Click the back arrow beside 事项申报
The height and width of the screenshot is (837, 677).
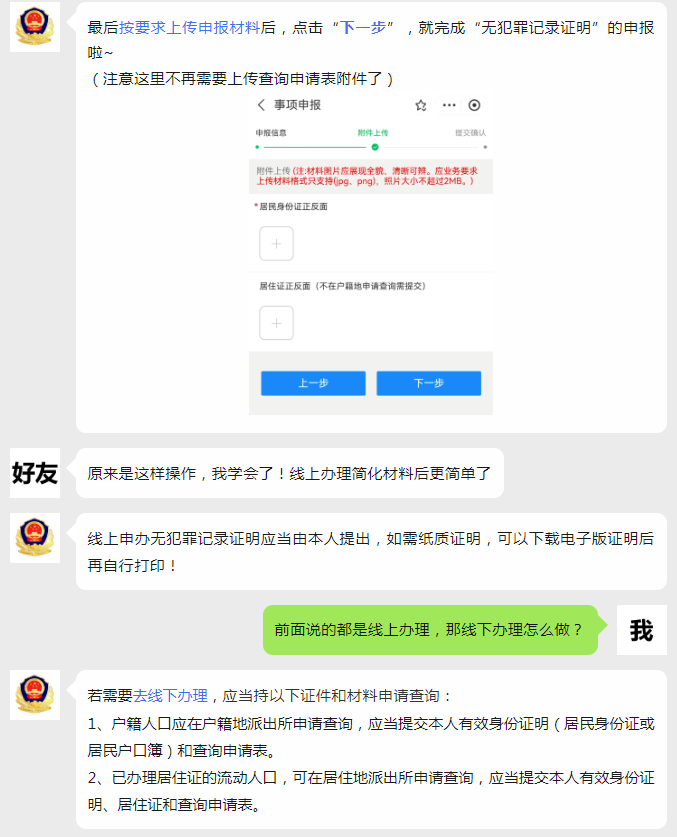261,105
